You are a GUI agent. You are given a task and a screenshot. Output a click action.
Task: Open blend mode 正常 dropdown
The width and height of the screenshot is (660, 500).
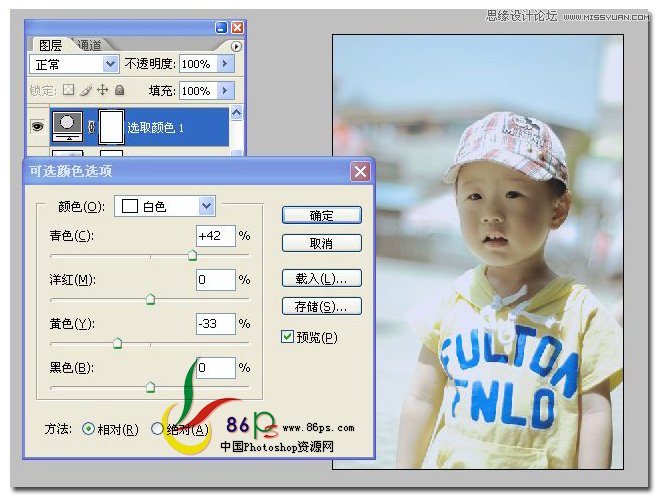tap(111, 64)
